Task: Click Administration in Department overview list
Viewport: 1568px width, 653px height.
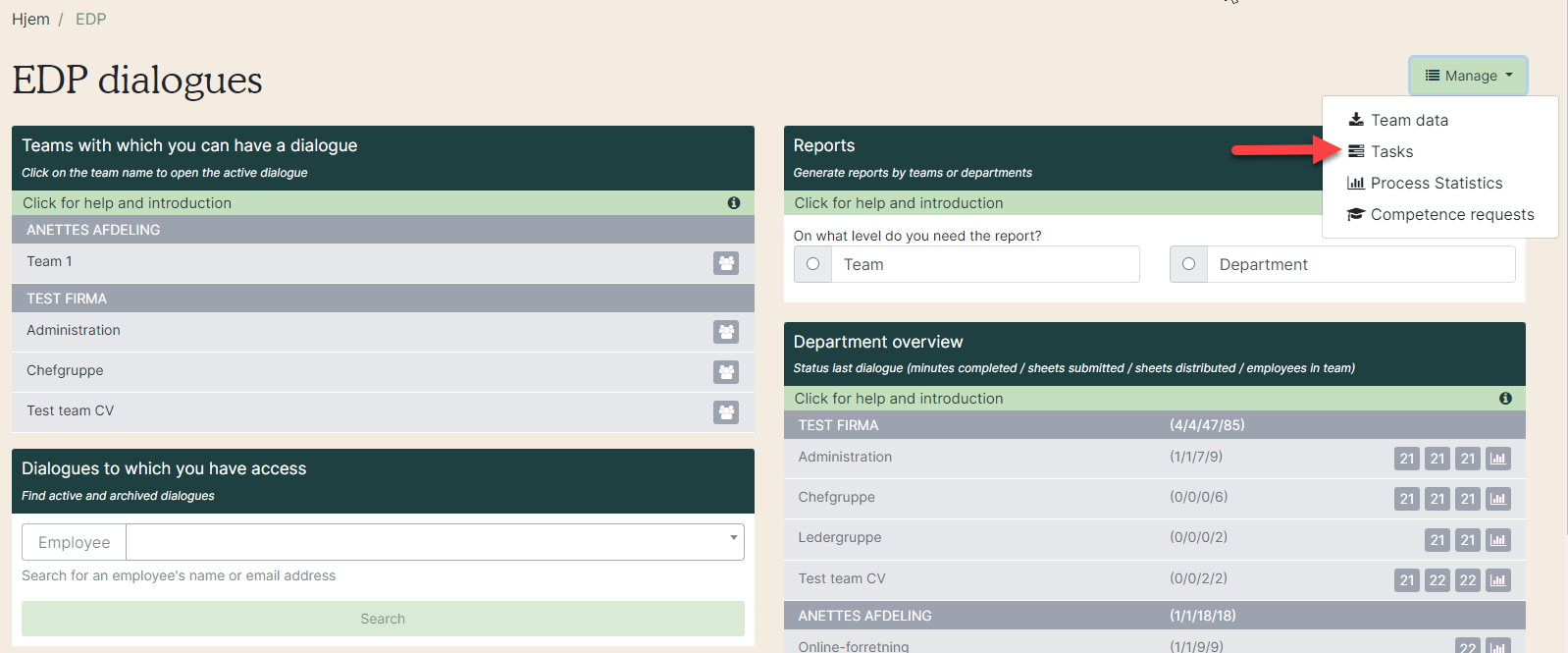Action: [x=845, y=457]
